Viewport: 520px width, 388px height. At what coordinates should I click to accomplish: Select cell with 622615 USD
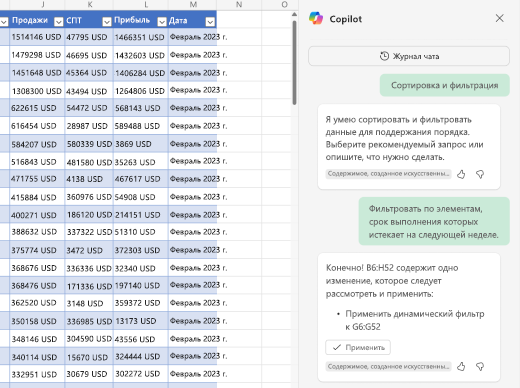point(37,108)
